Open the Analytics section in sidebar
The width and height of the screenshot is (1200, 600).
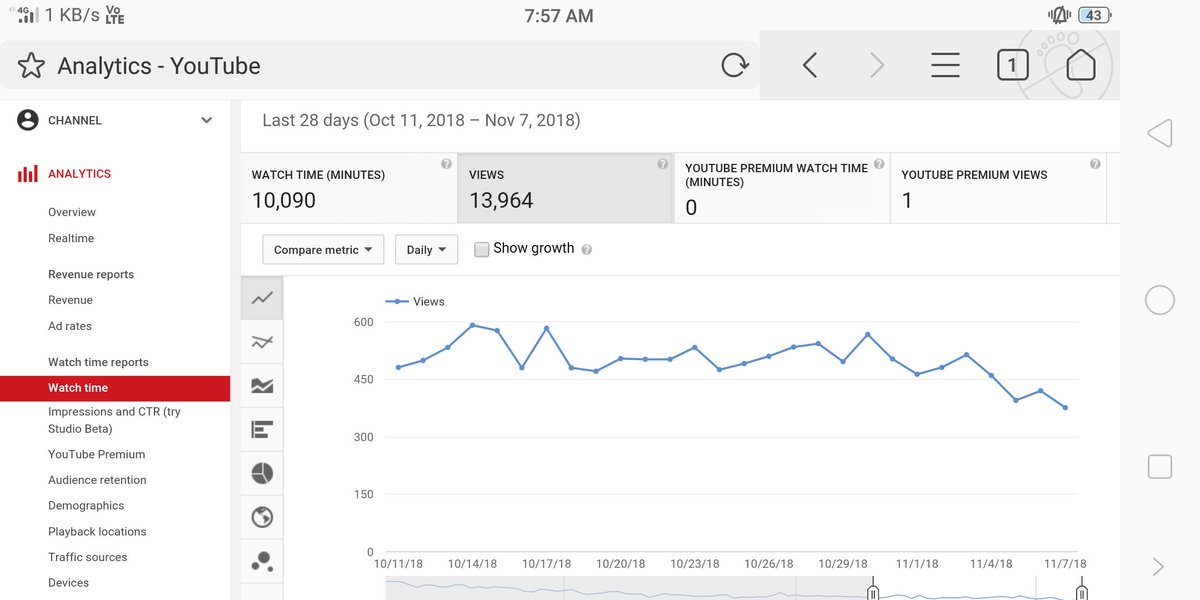click(79, 174)
